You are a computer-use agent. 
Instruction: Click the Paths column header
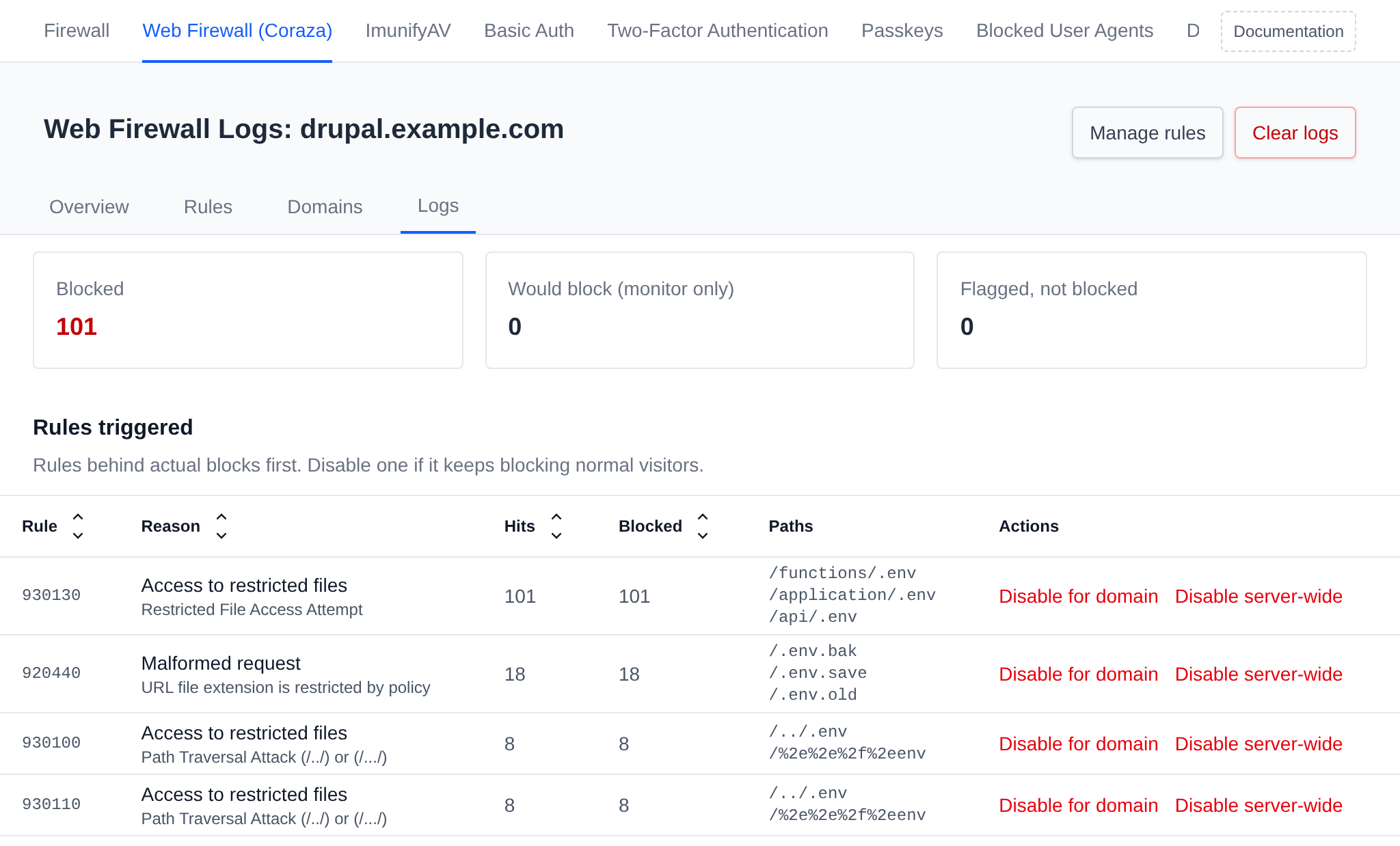pyautogui.click(x=791, y=526)
